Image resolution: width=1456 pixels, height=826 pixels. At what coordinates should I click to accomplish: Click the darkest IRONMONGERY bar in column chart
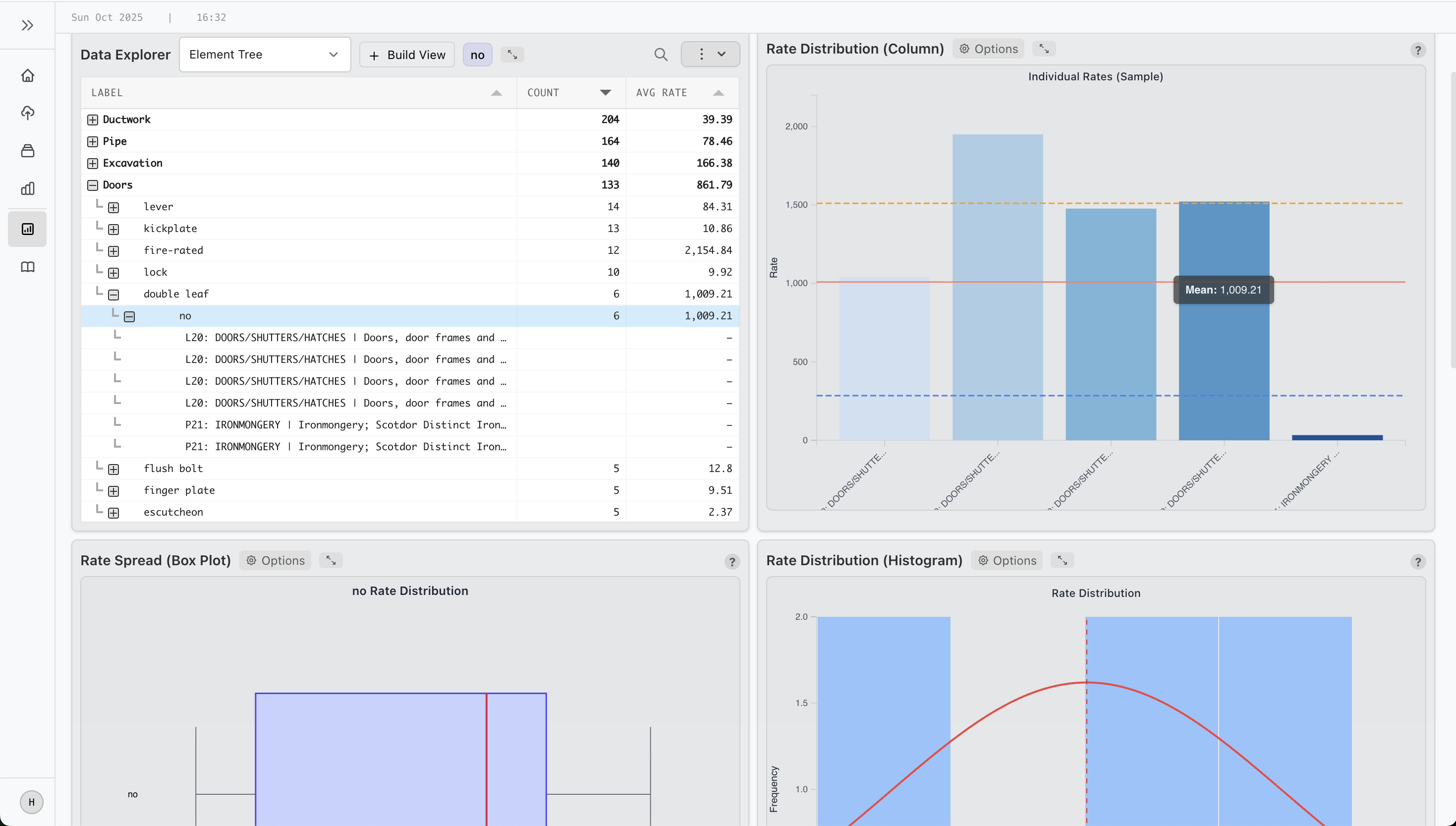point(1337,437)
